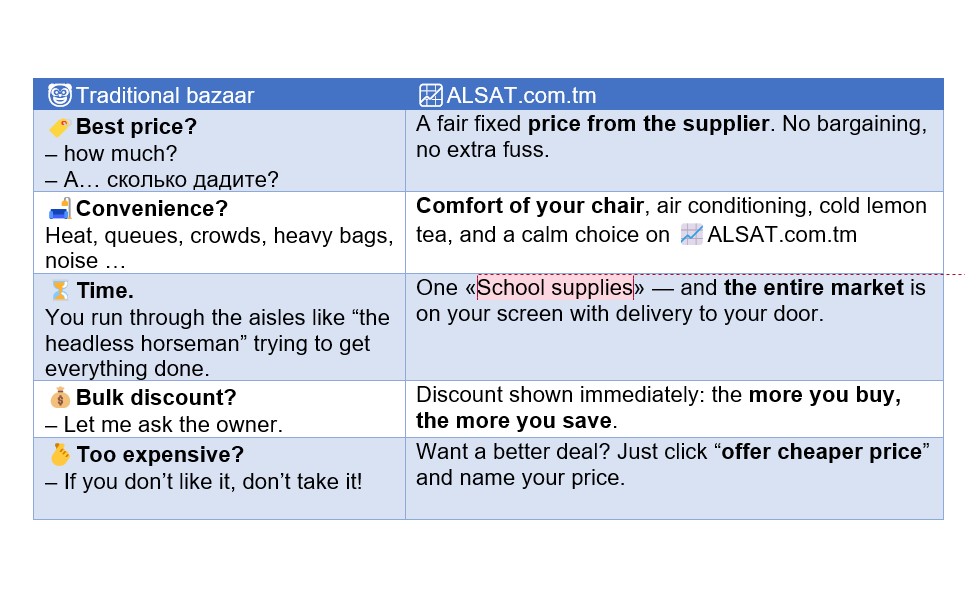Click the Traditional bazaar header cell
Screen dimensions: 980x603
tap(219, 95)
